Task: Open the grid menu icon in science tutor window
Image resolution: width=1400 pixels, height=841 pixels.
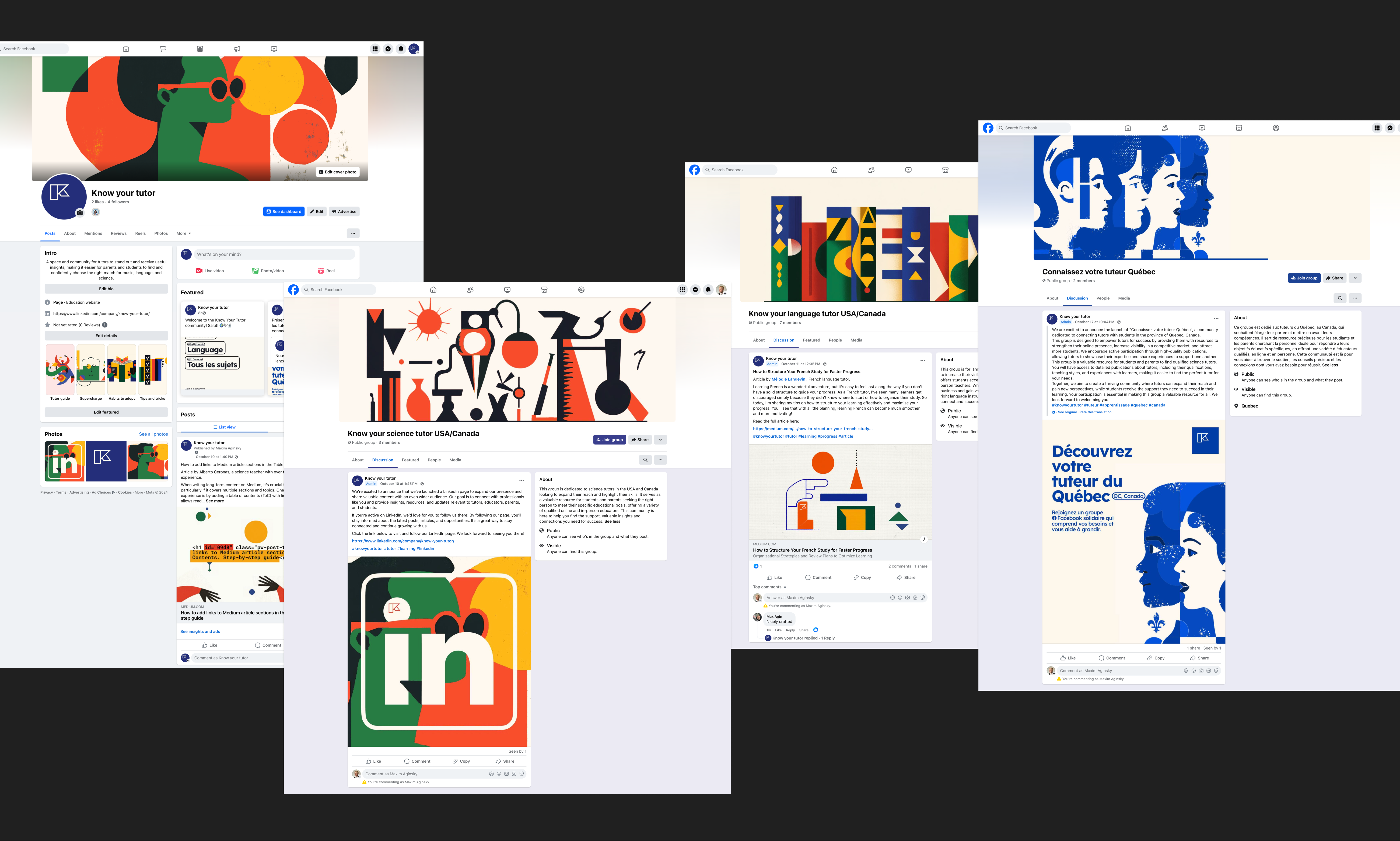Action: [x=682, y=289]
